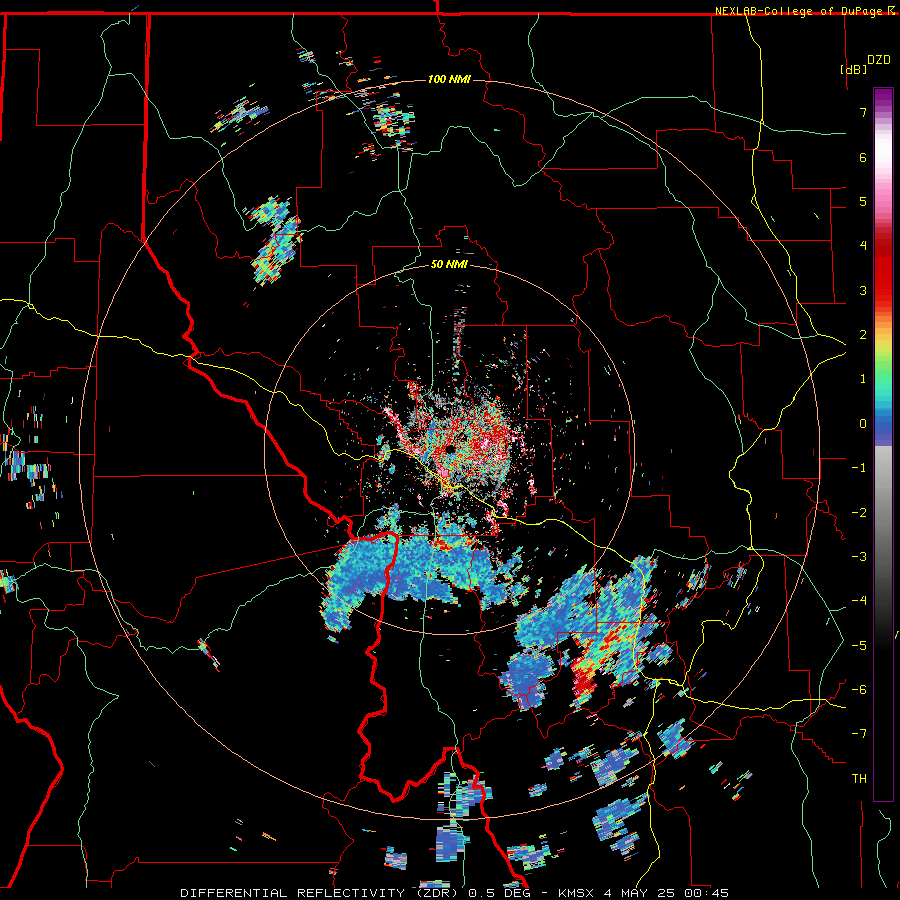Click the -6 value on the scale
Screen dimensions: 900x900
coord(859,690)
